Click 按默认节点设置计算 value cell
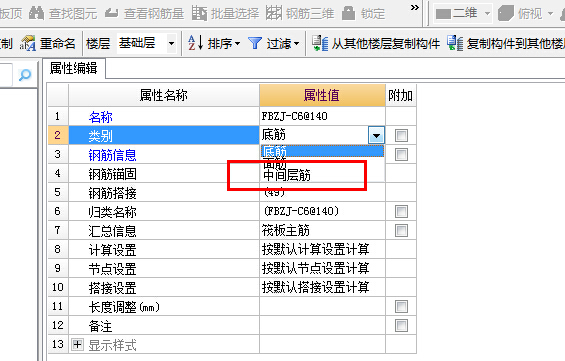The height and width of the screenshot is (361, 565). click(x=322, y=268)
